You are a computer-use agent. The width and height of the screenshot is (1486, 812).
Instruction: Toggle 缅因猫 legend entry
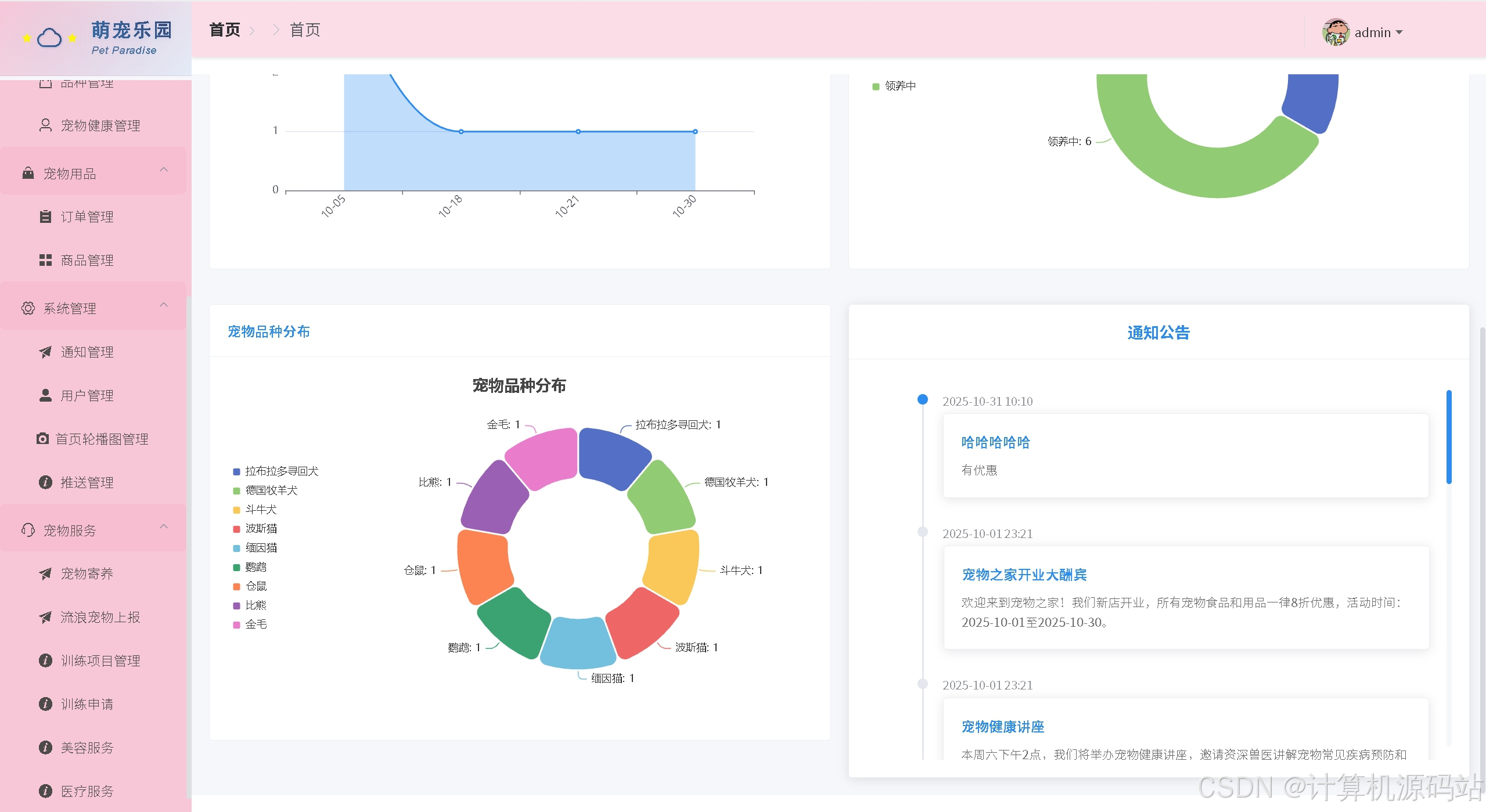point(254,547)
